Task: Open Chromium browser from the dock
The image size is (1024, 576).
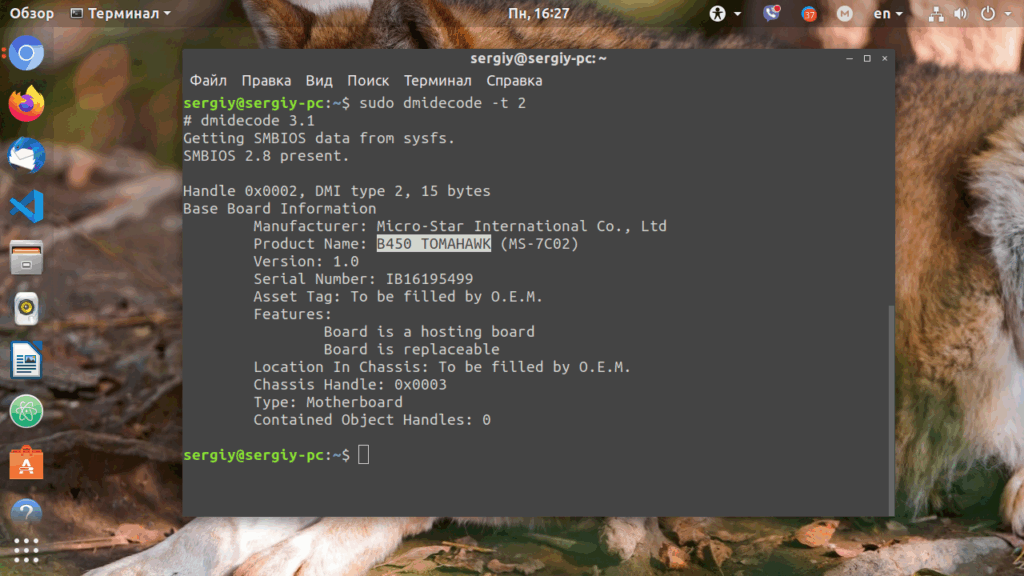Action: 26,53
